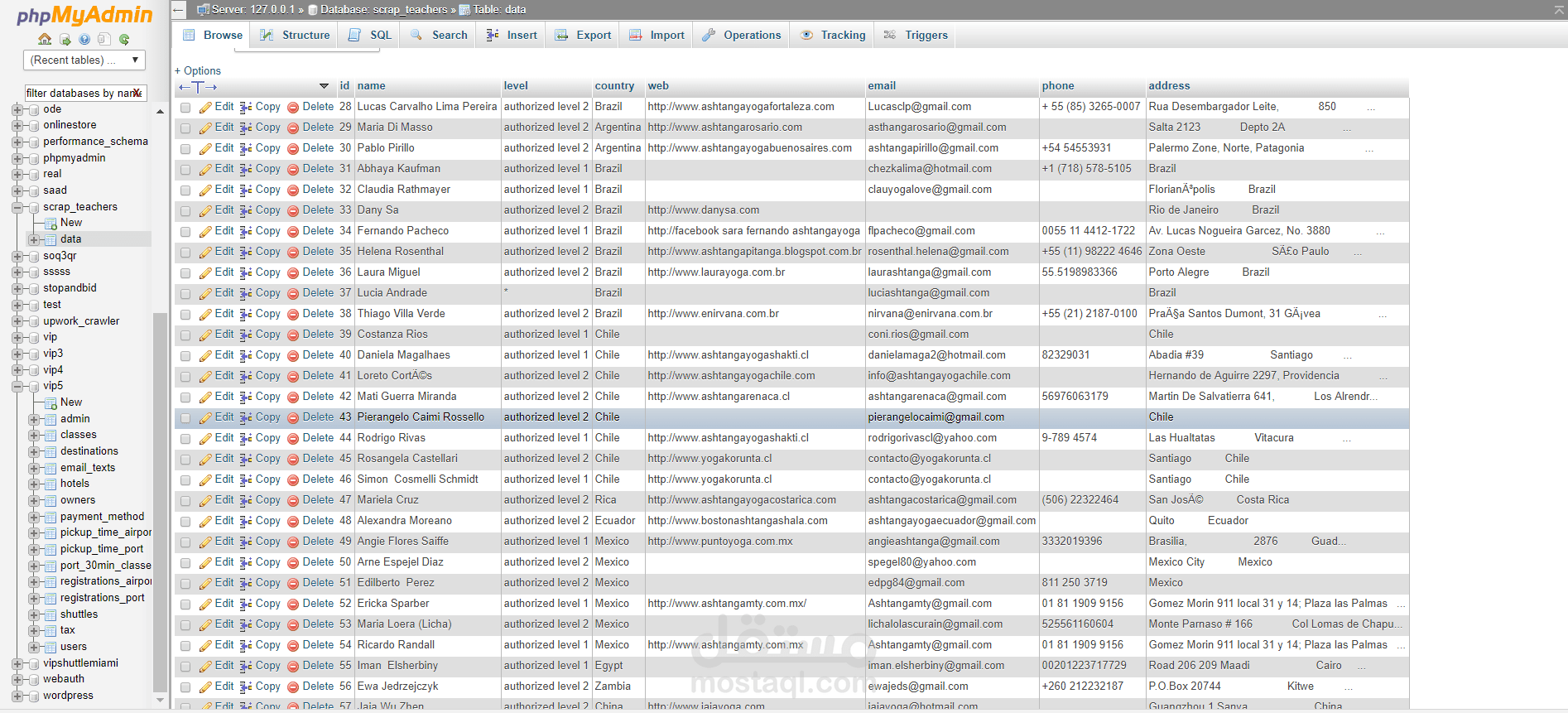Open the Search tab
Viewport: 1568px width, 713px height.
pos(439,35)
